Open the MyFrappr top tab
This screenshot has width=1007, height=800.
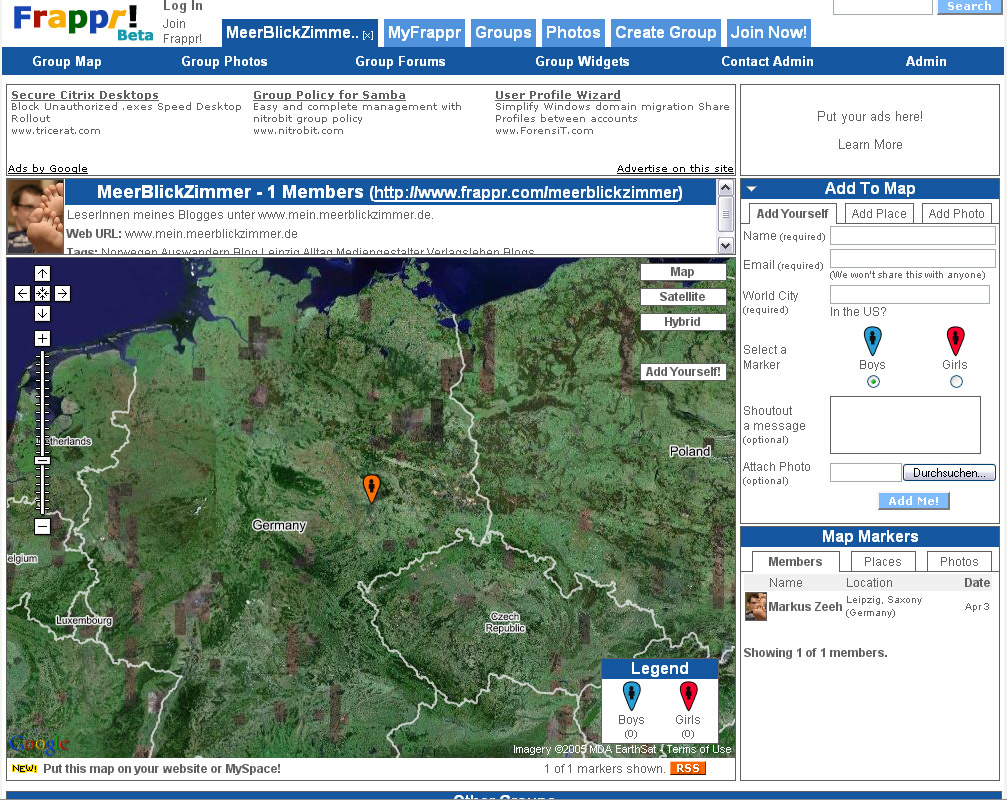point(424,33)
